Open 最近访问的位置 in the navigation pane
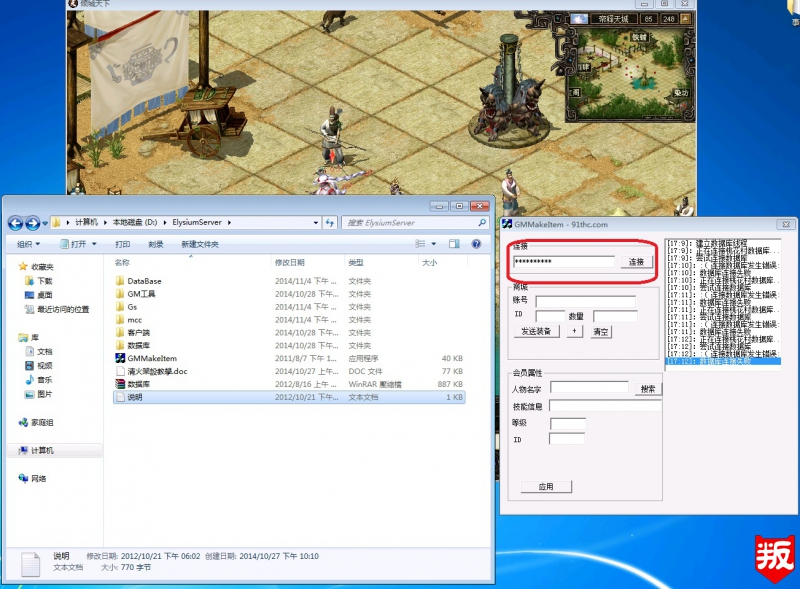800x589 pixels. (x=57, y=309)
